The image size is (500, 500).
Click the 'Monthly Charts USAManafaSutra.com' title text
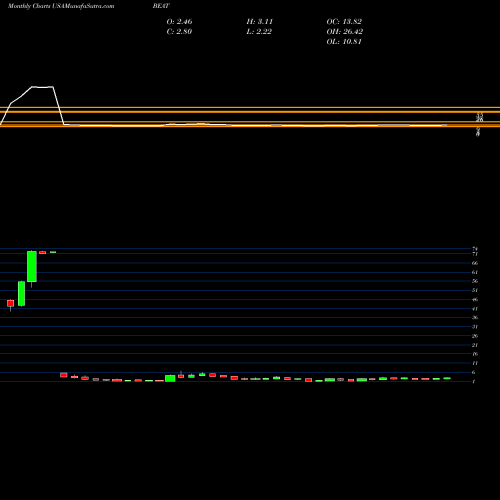tap(61, 6)
